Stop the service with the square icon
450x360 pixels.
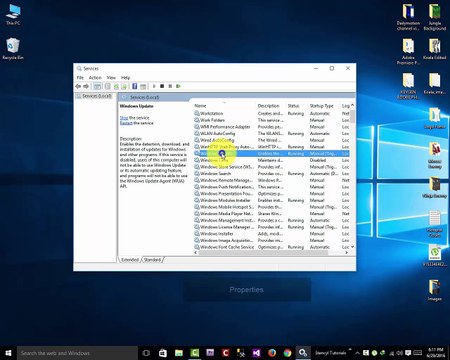162,86
